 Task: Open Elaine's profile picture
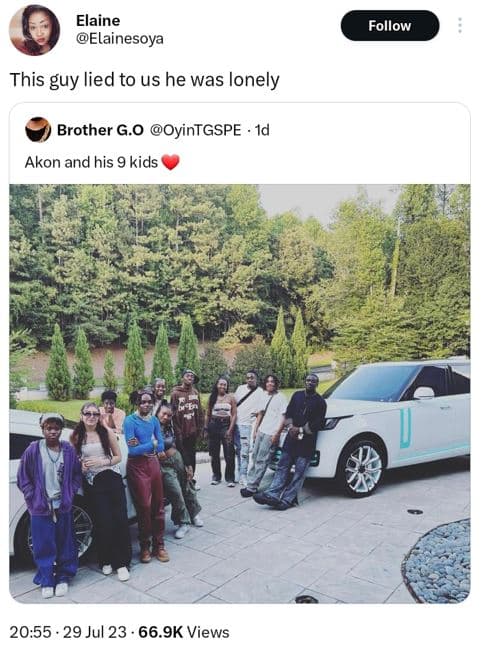point(34,30)
